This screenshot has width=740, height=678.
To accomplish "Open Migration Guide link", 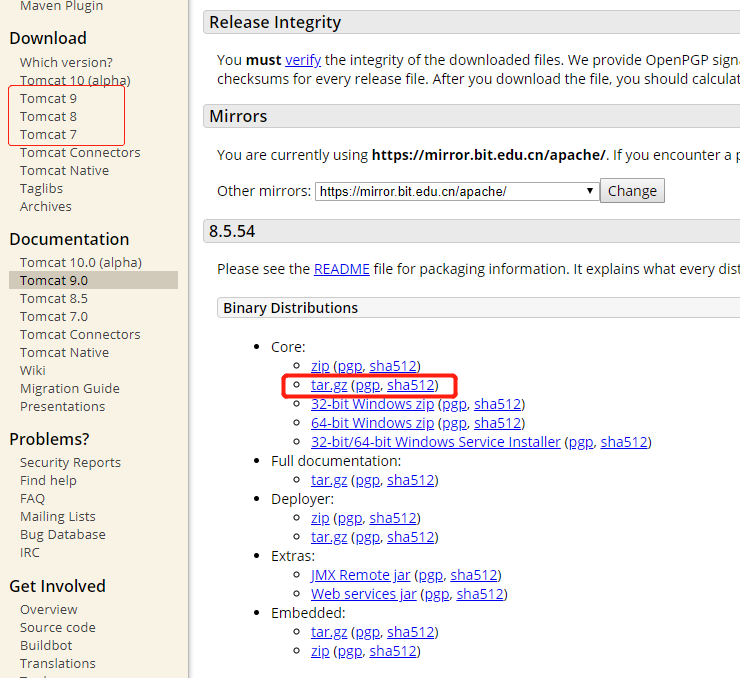I will [70, 388].
